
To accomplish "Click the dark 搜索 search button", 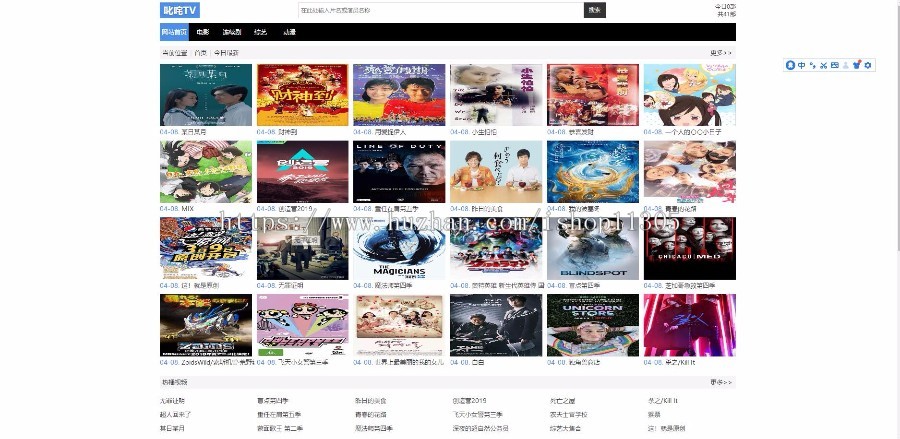I will coord(595,10).
